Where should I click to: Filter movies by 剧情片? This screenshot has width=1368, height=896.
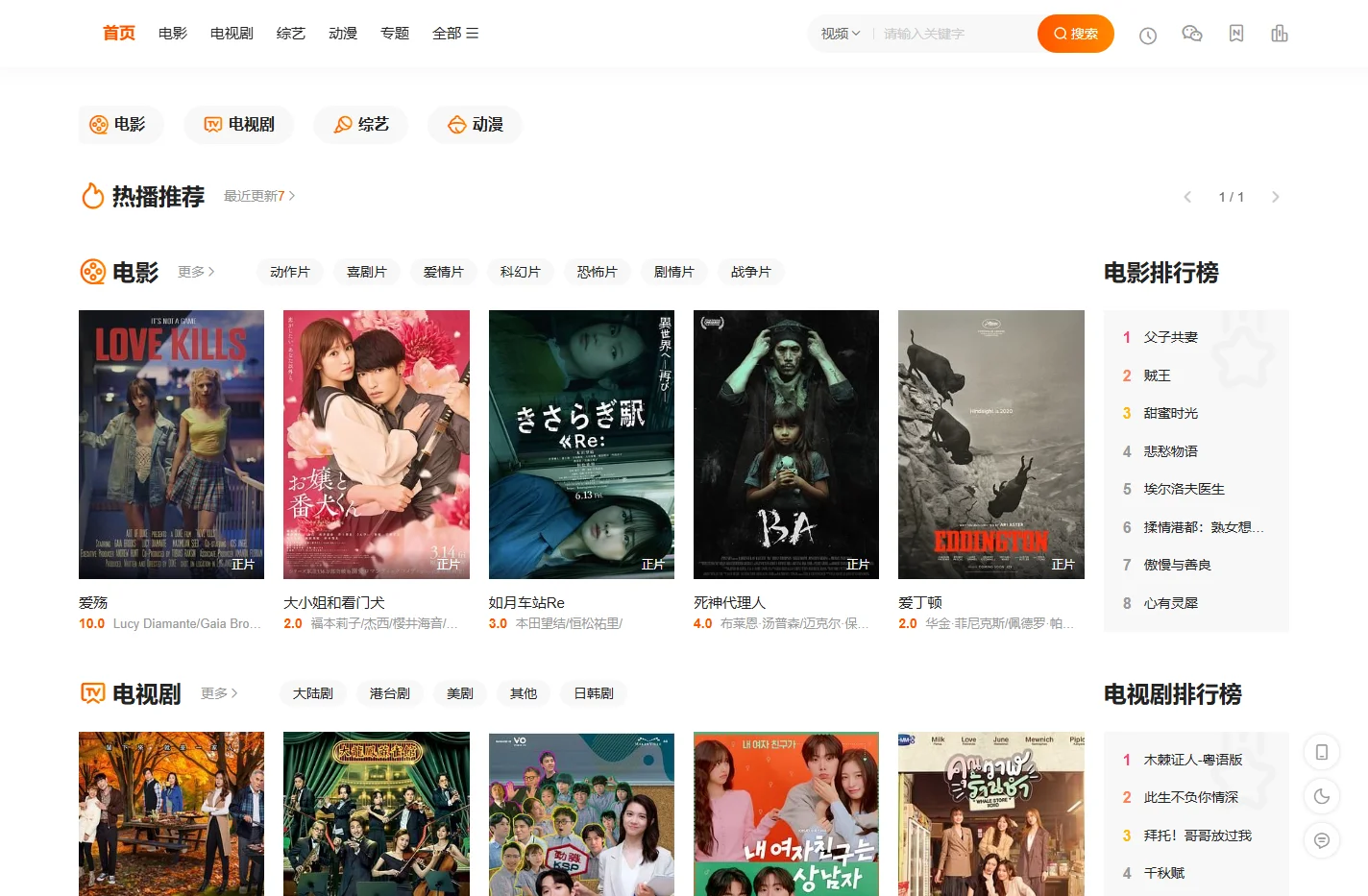(674, 272)
